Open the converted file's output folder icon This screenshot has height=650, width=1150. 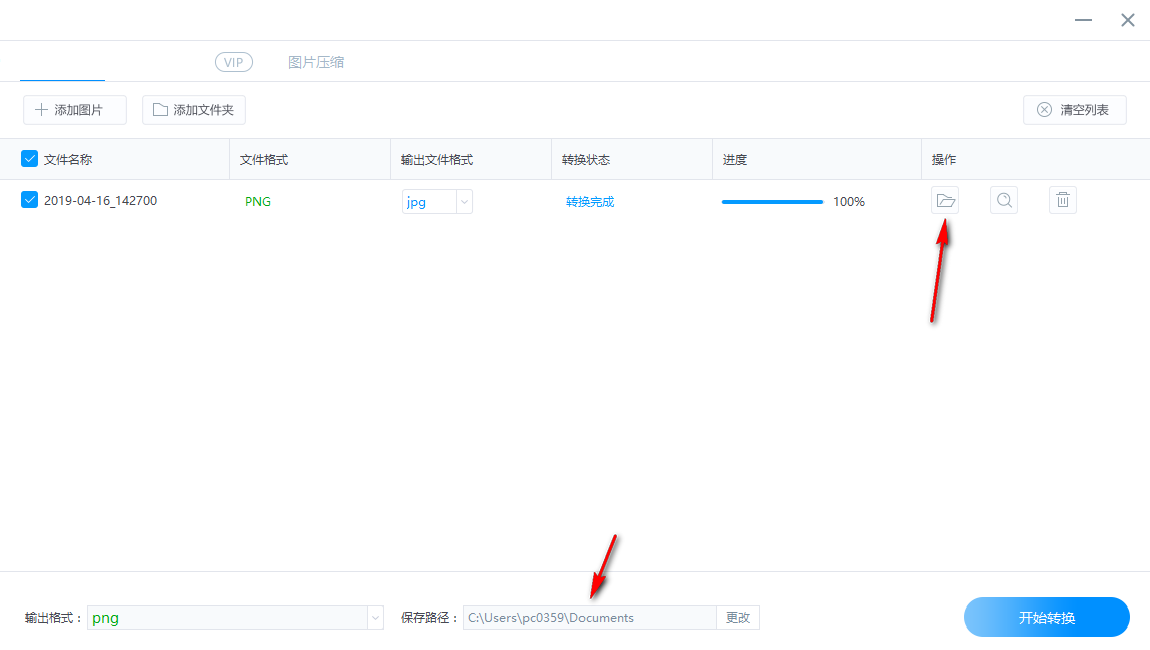tap(946, 200)
